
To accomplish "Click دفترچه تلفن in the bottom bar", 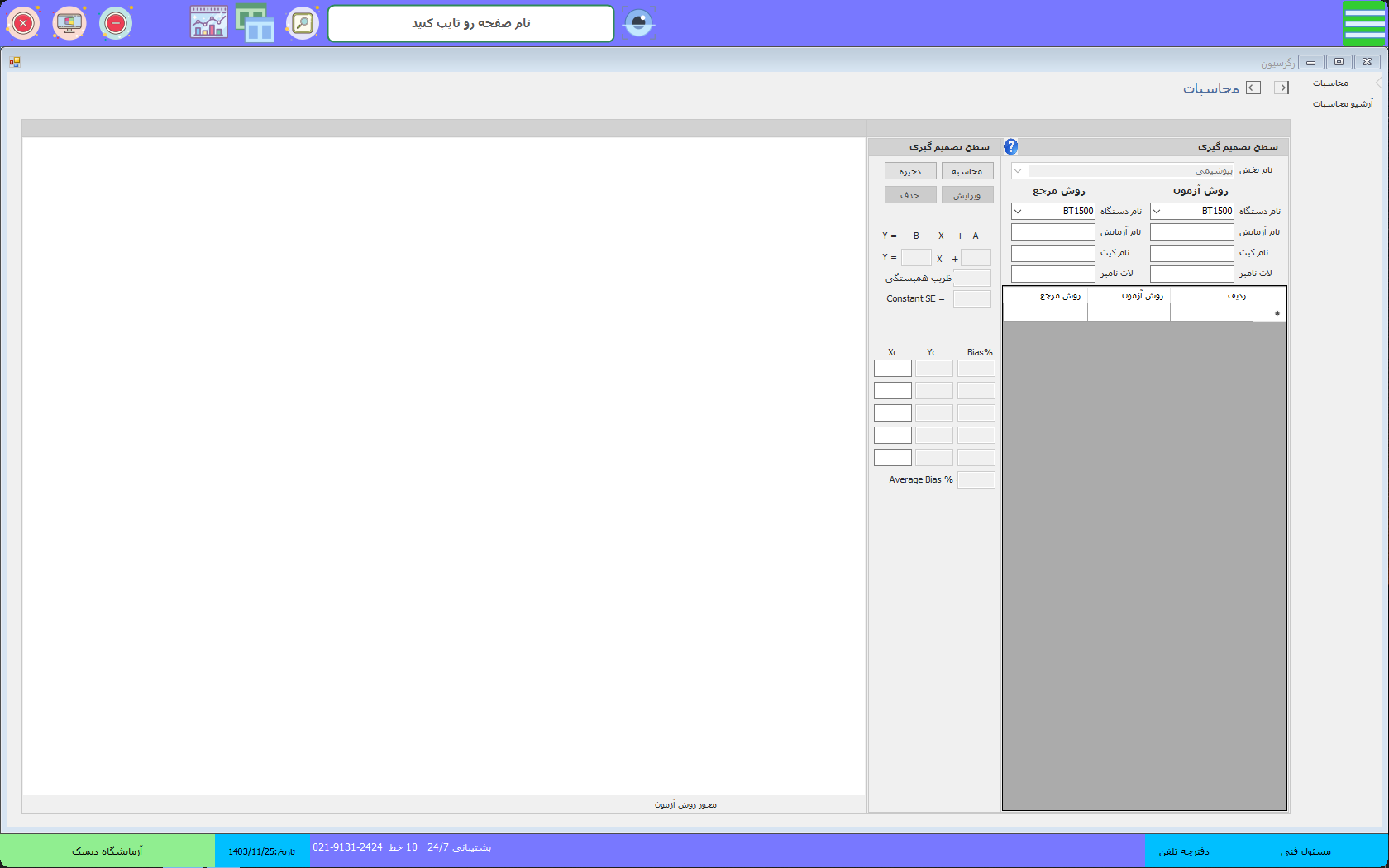I will 1184,851.
